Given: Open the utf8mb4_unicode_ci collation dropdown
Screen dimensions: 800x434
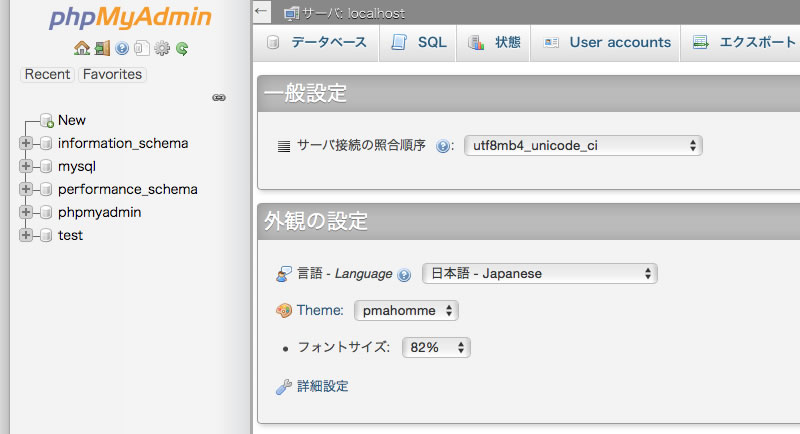Looking at the screenshot, I should [583, 145].
